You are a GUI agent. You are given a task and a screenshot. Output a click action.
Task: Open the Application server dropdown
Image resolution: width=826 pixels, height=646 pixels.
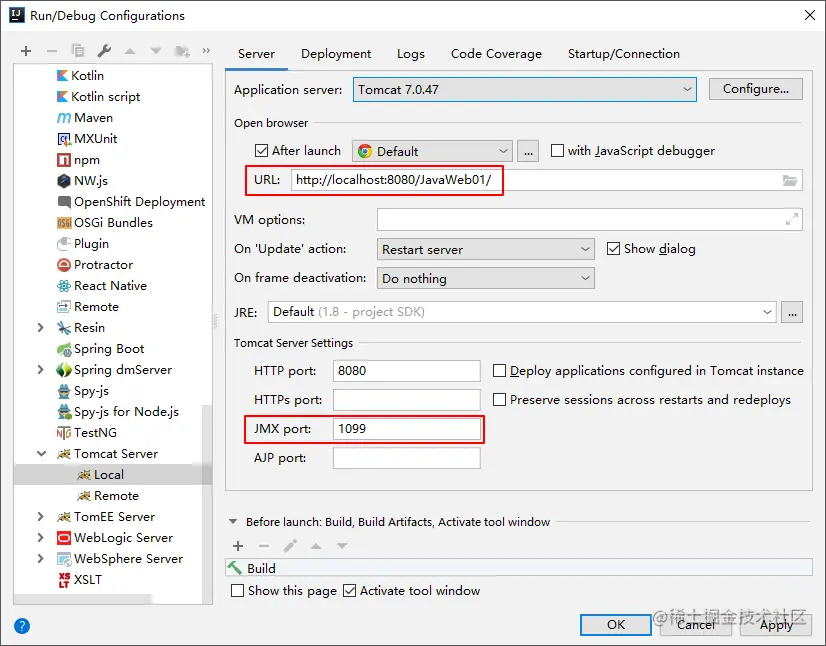click(x=525, y=90)
